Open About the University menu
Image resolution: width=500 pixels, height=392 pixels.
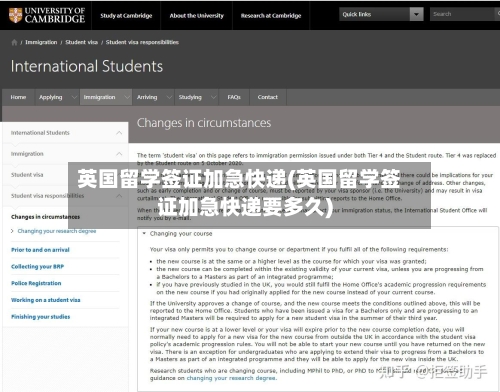tap(196, 15)
